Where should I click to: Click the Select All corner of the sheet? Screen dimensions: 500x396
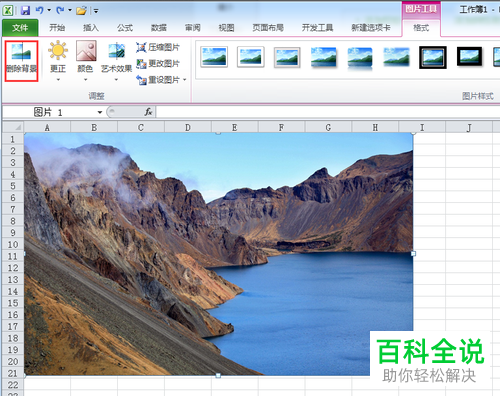(13, 127)
